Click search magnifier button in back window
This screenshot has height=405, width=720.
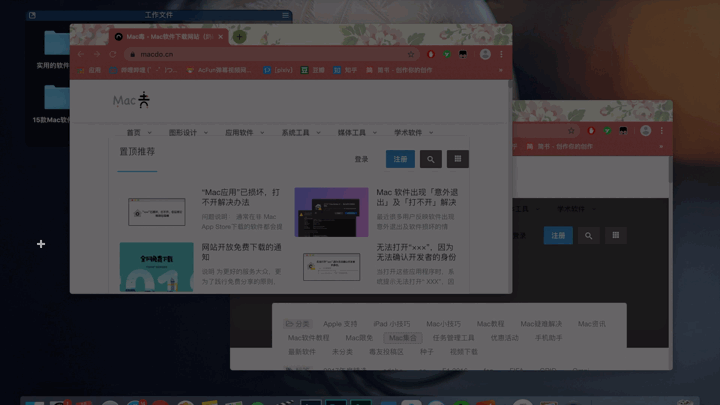(588, 236)
